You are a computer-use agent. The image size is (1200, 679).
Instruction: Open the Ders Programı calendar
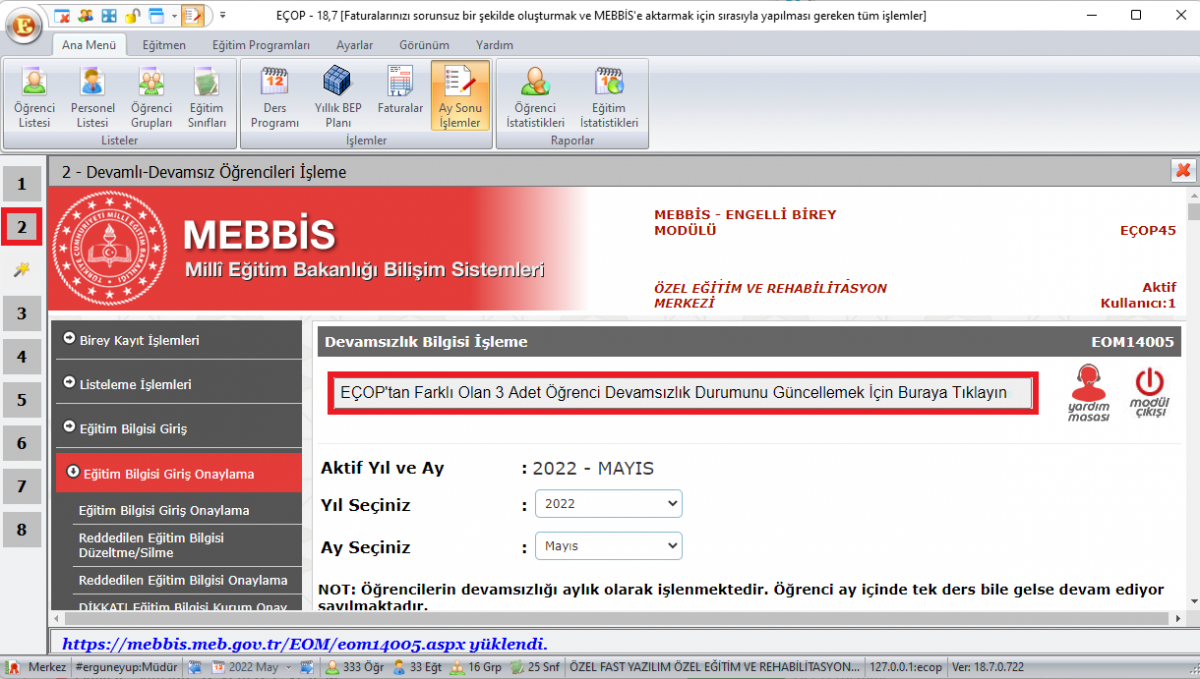click(x=275, y=97)
